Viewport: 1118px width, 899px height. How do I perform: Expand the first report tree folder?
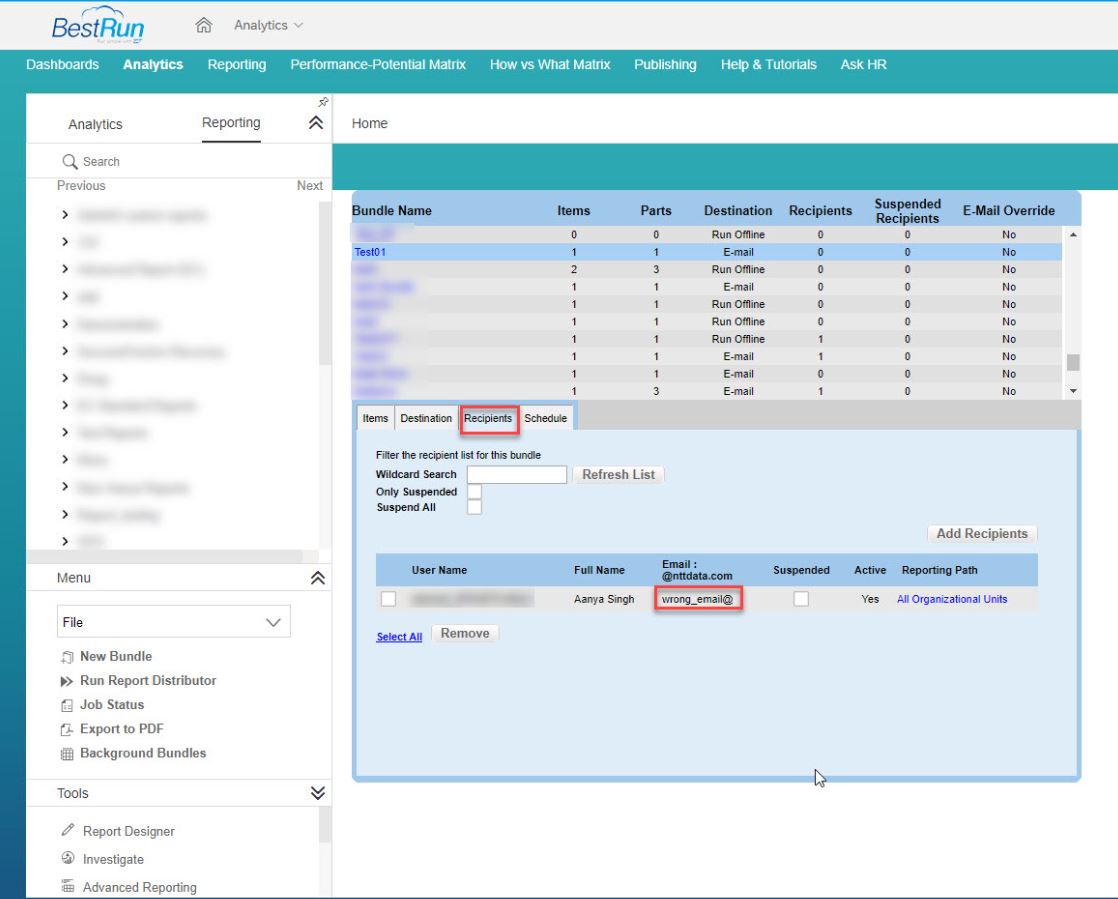(x=65, y=215)
